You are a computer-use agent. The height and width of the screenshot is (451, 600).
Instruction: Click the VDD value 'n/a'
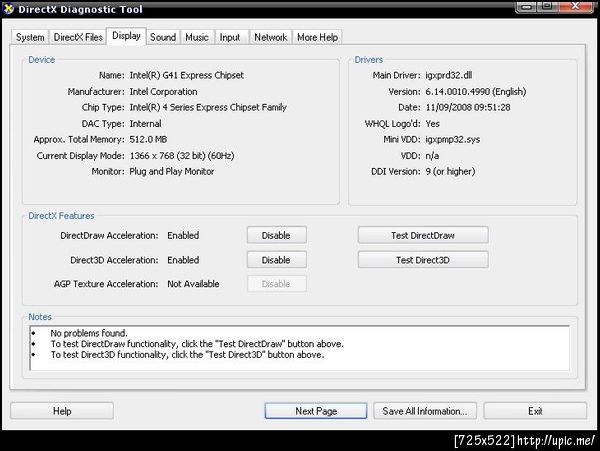click(432, 156)
